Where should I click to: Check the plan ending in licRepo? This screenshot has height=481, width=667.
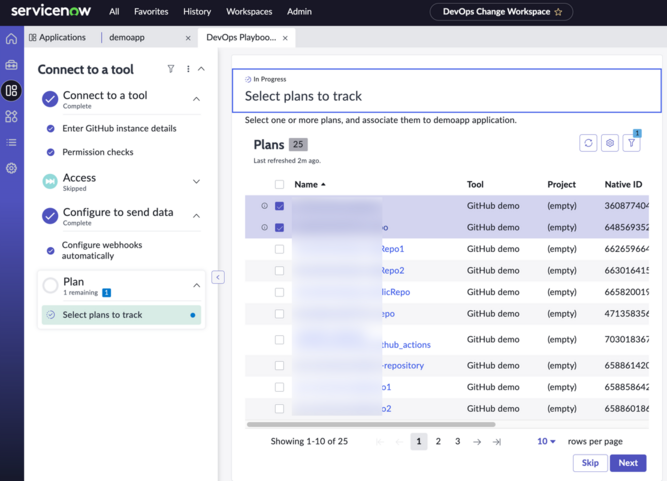point(279,292)
